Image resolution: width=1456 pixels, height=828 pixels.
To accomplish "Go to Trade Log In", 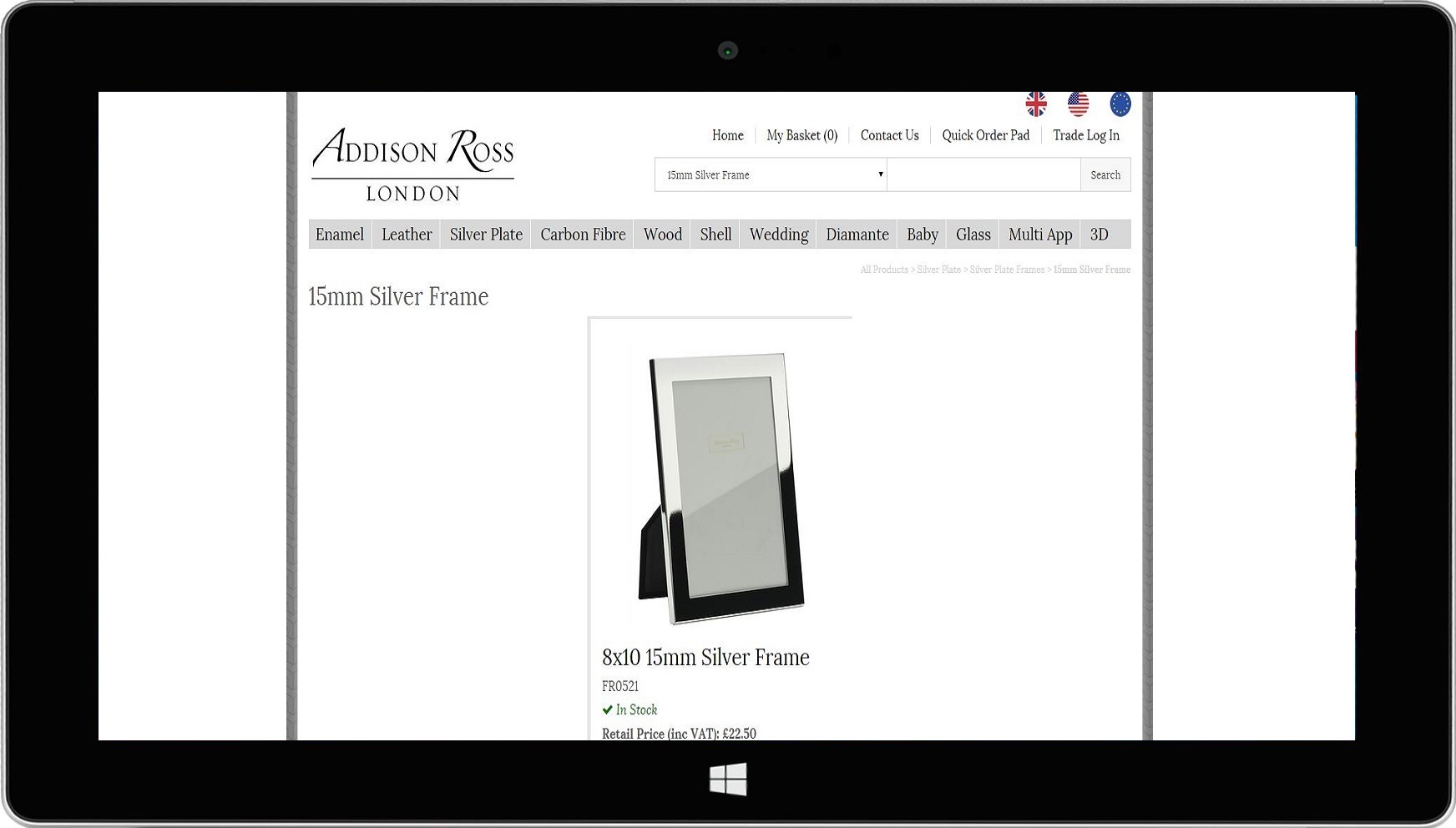I will tap(1085, 135).
